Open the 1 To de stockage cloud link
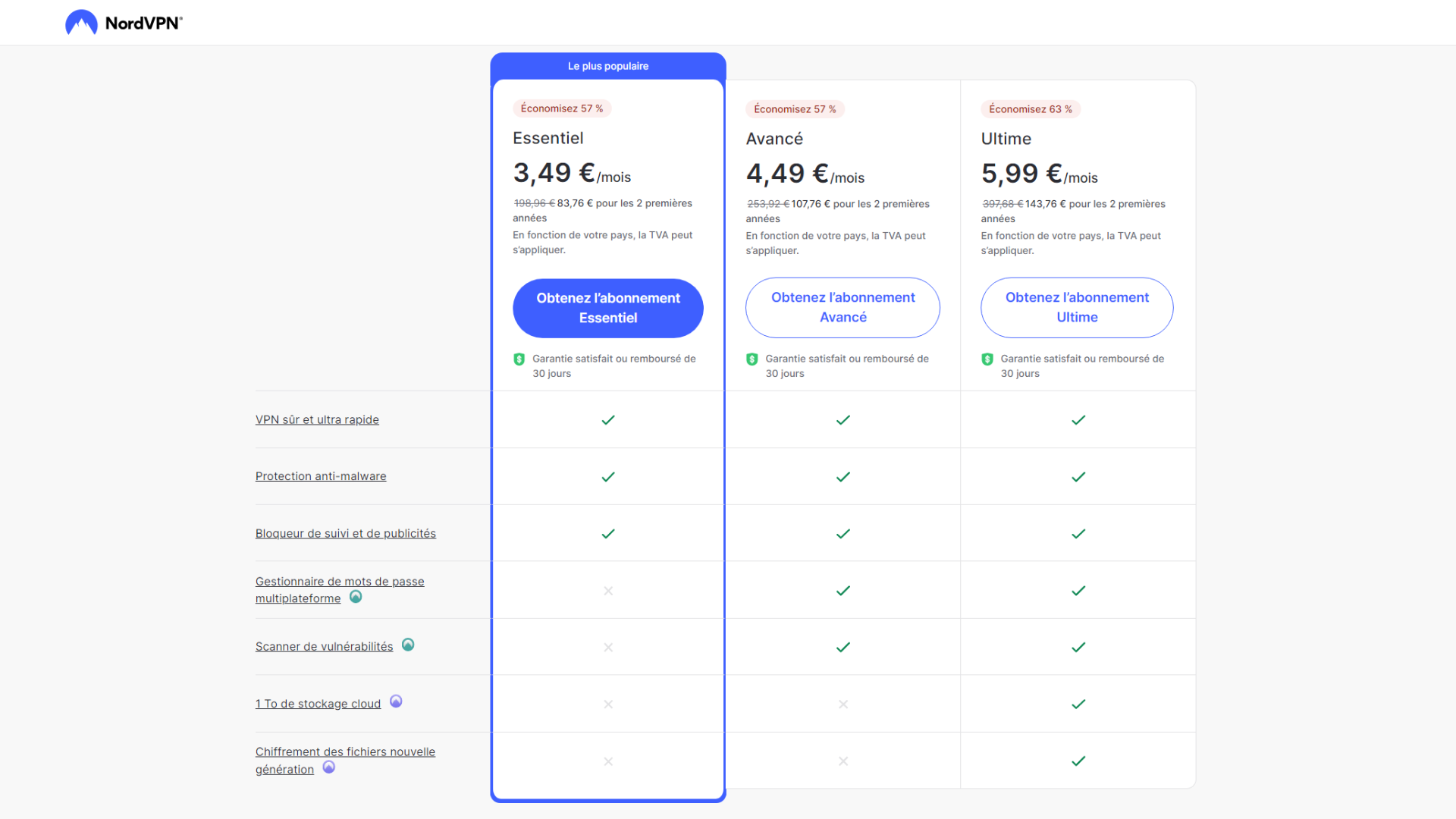The height and width of the screenshot is (819, 1456). (x=318, y=704)
